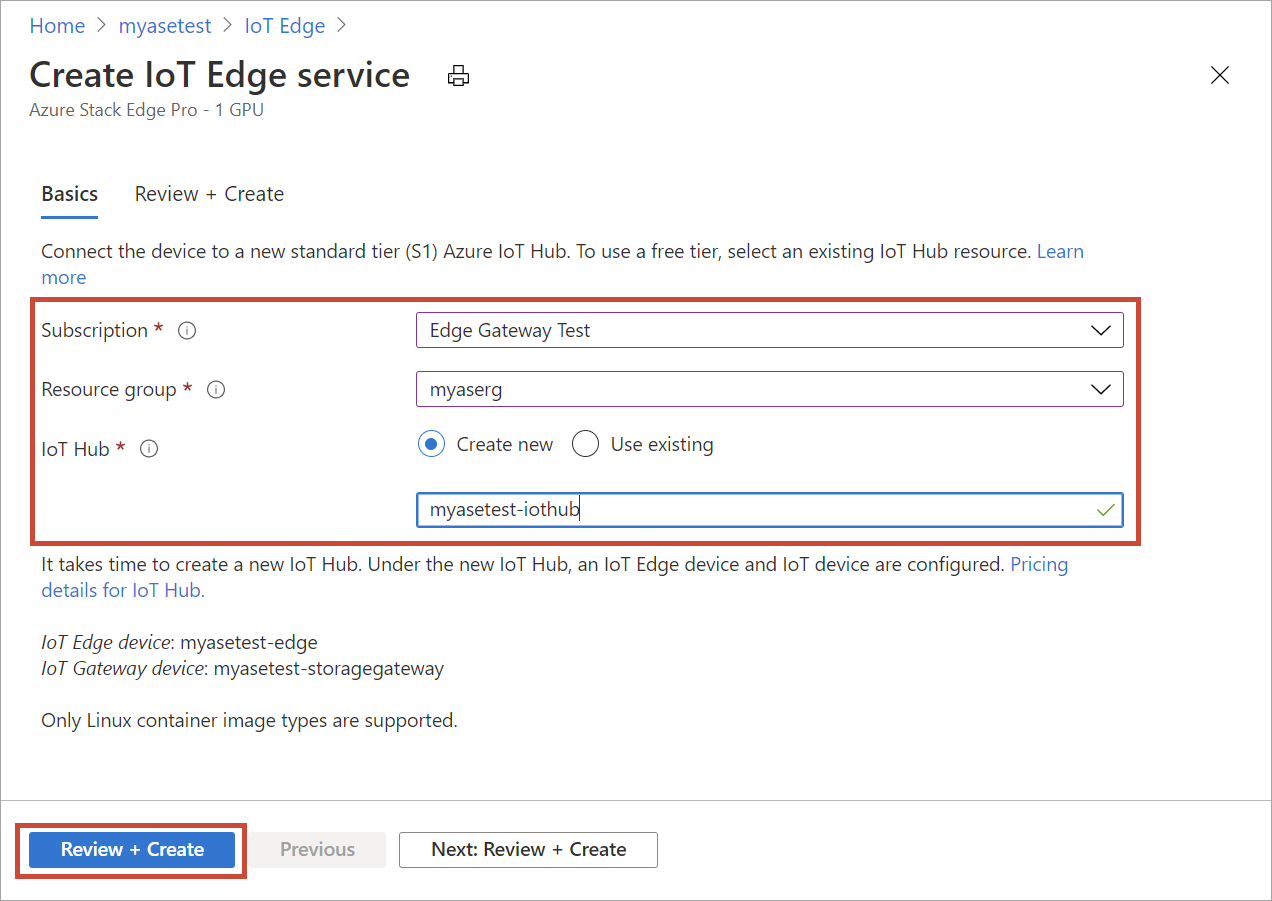Click the Previous button
1272x901 pixels.
pyautogui.click(x=317, y=849)
